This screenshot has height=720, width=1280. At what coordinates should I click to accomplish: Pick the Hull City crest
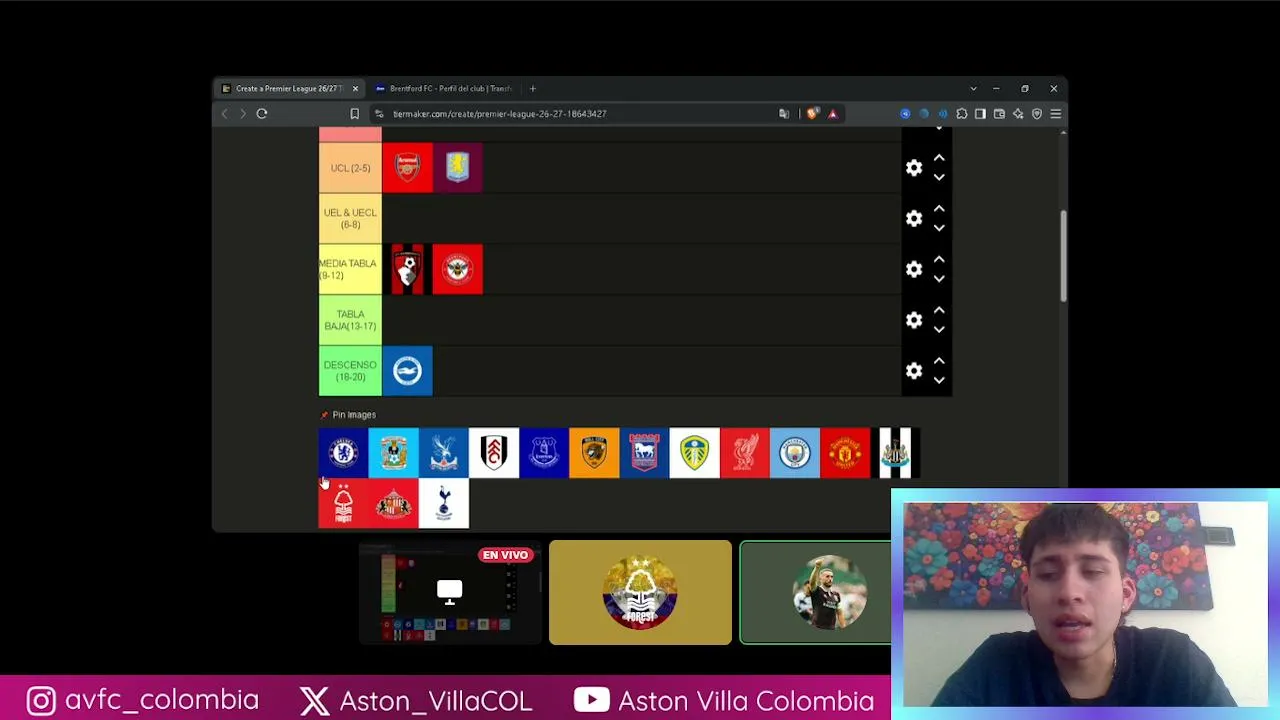coord(594,453)
